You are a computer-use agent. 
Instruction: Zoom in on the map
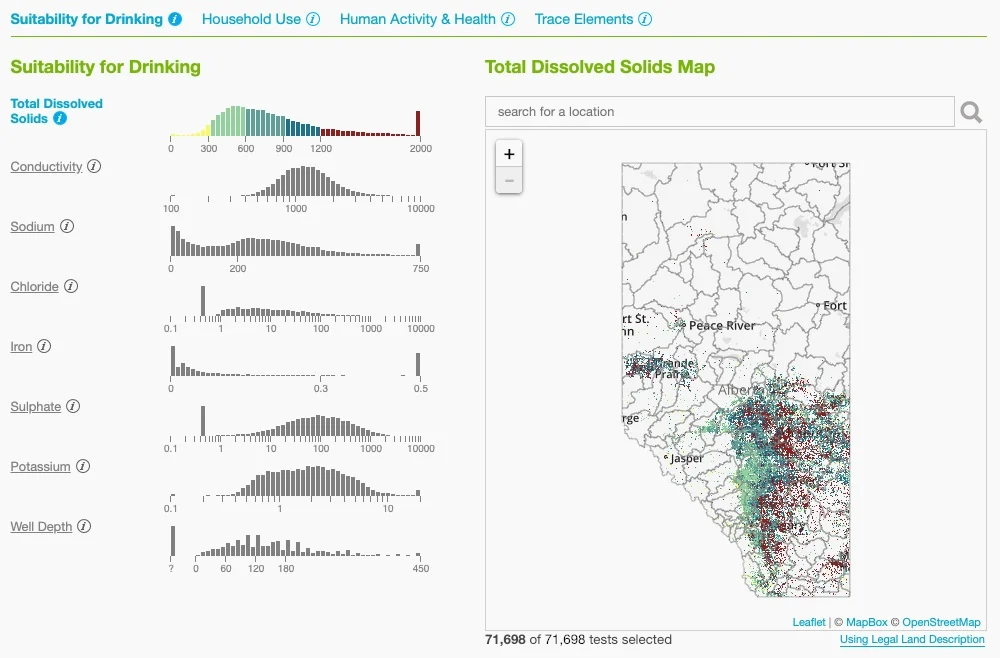(509, 154)
